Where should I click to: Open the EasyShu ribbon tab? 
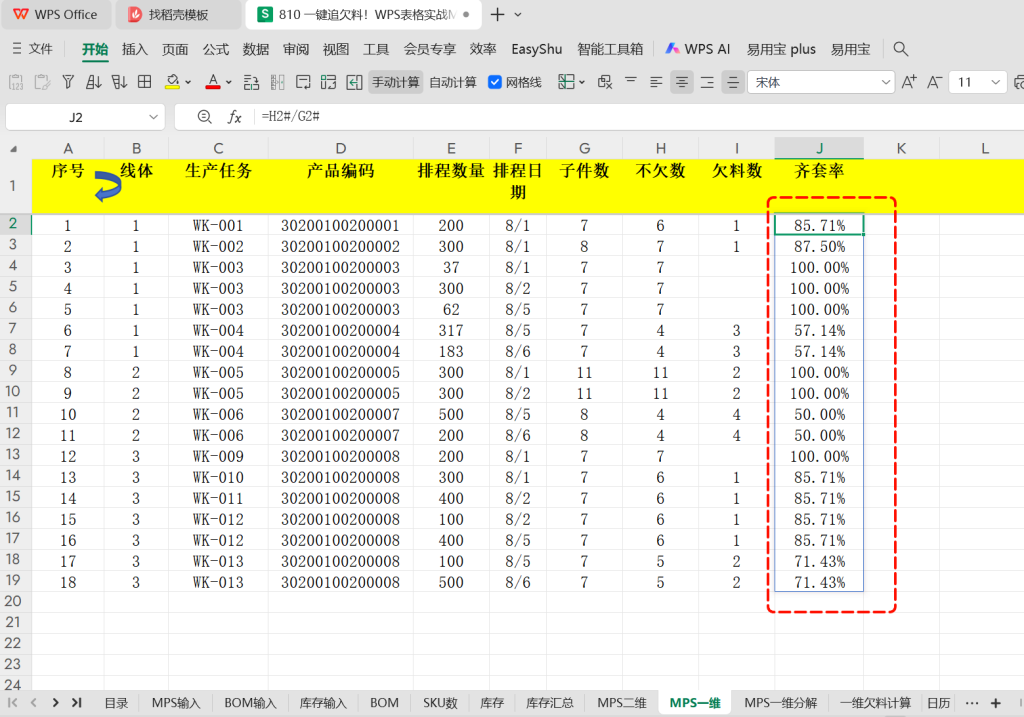pos(537,49)
